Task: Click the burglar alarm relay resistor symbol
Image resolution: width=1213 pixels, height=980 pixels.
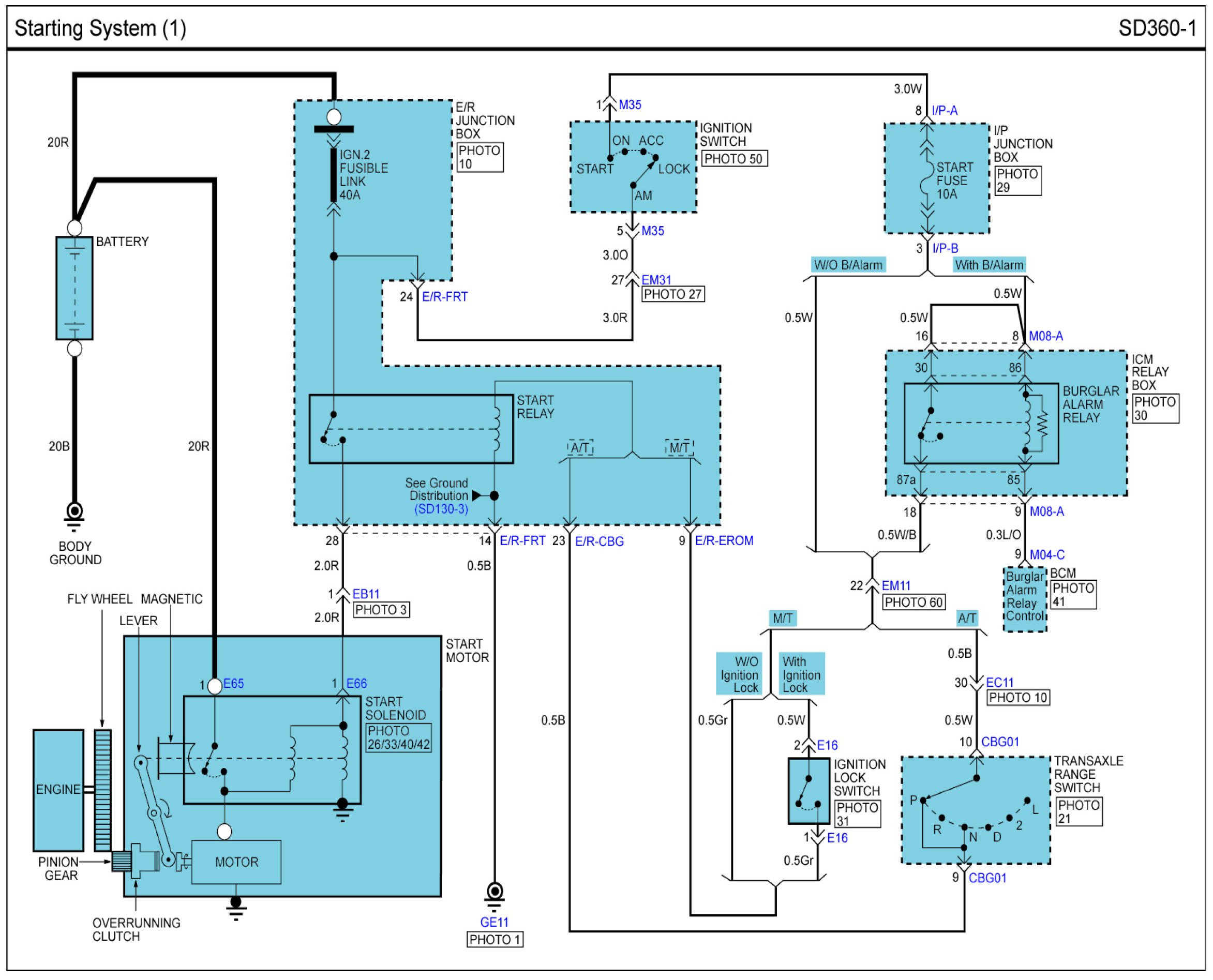Action: 1042,424
